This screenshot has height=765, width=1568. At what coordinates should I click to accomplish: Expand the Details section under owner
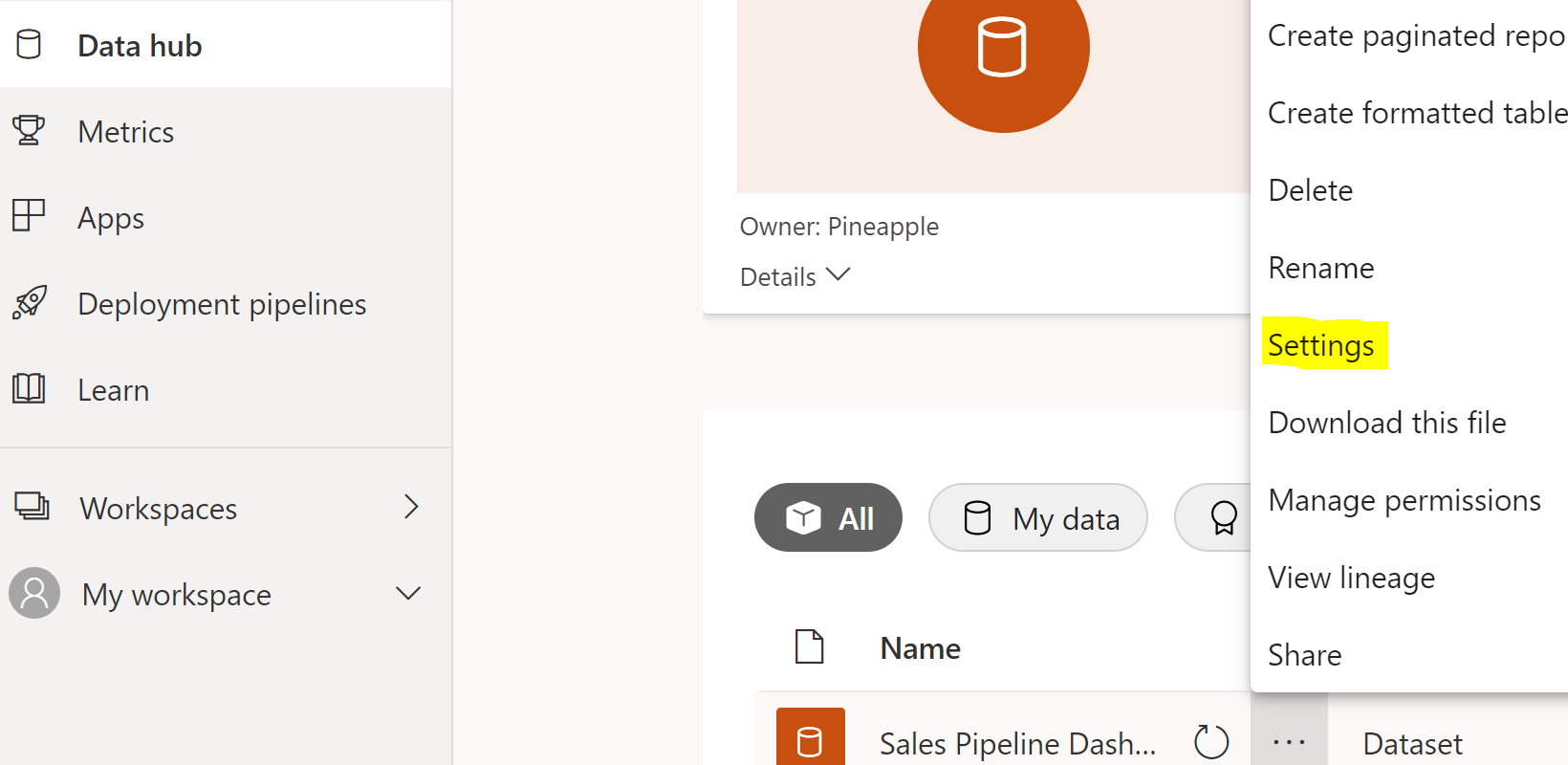point(795,276)
